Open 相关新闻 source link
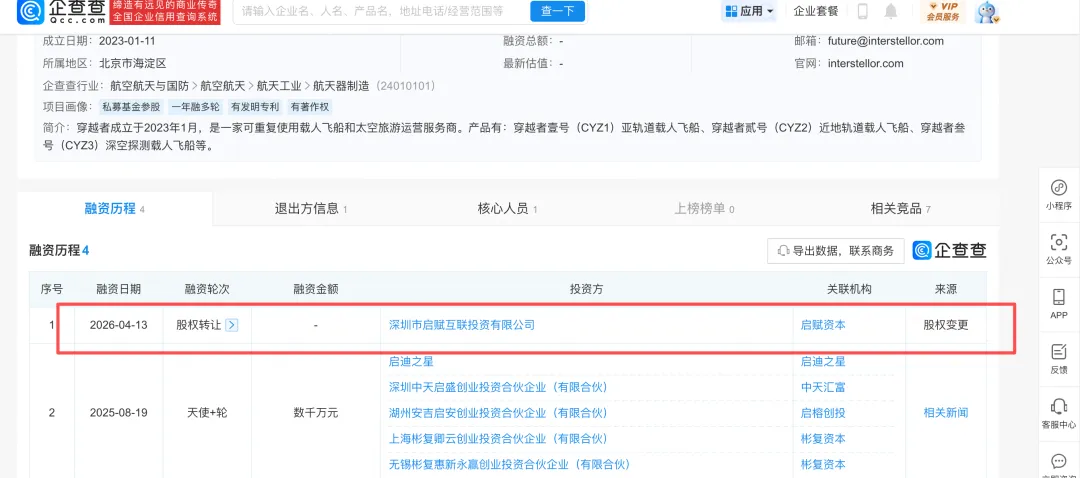Image resolution: width=1080 pixels, height=478 pixels. pos(946,413)
